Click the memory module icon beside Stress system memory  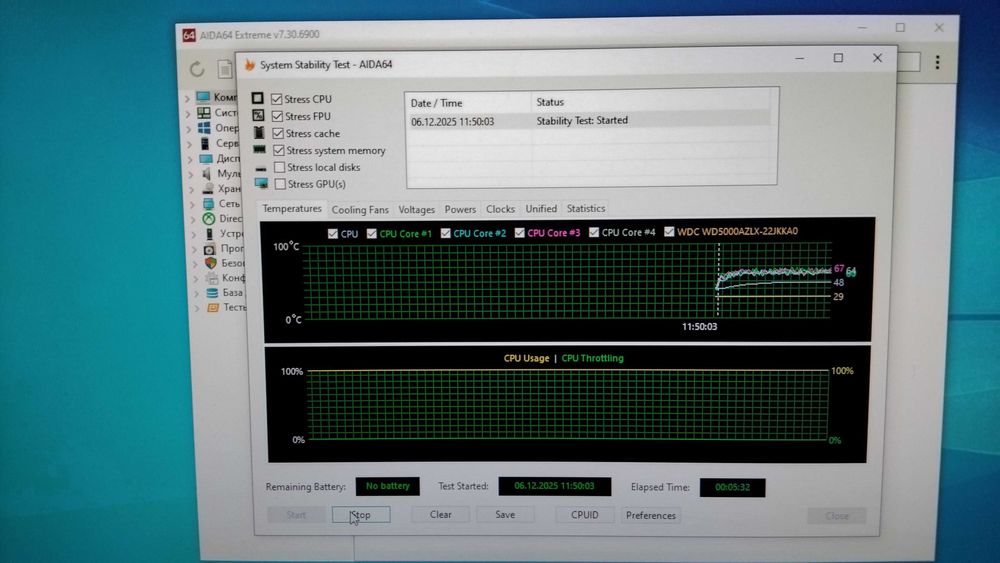click(x=259, y=150)
